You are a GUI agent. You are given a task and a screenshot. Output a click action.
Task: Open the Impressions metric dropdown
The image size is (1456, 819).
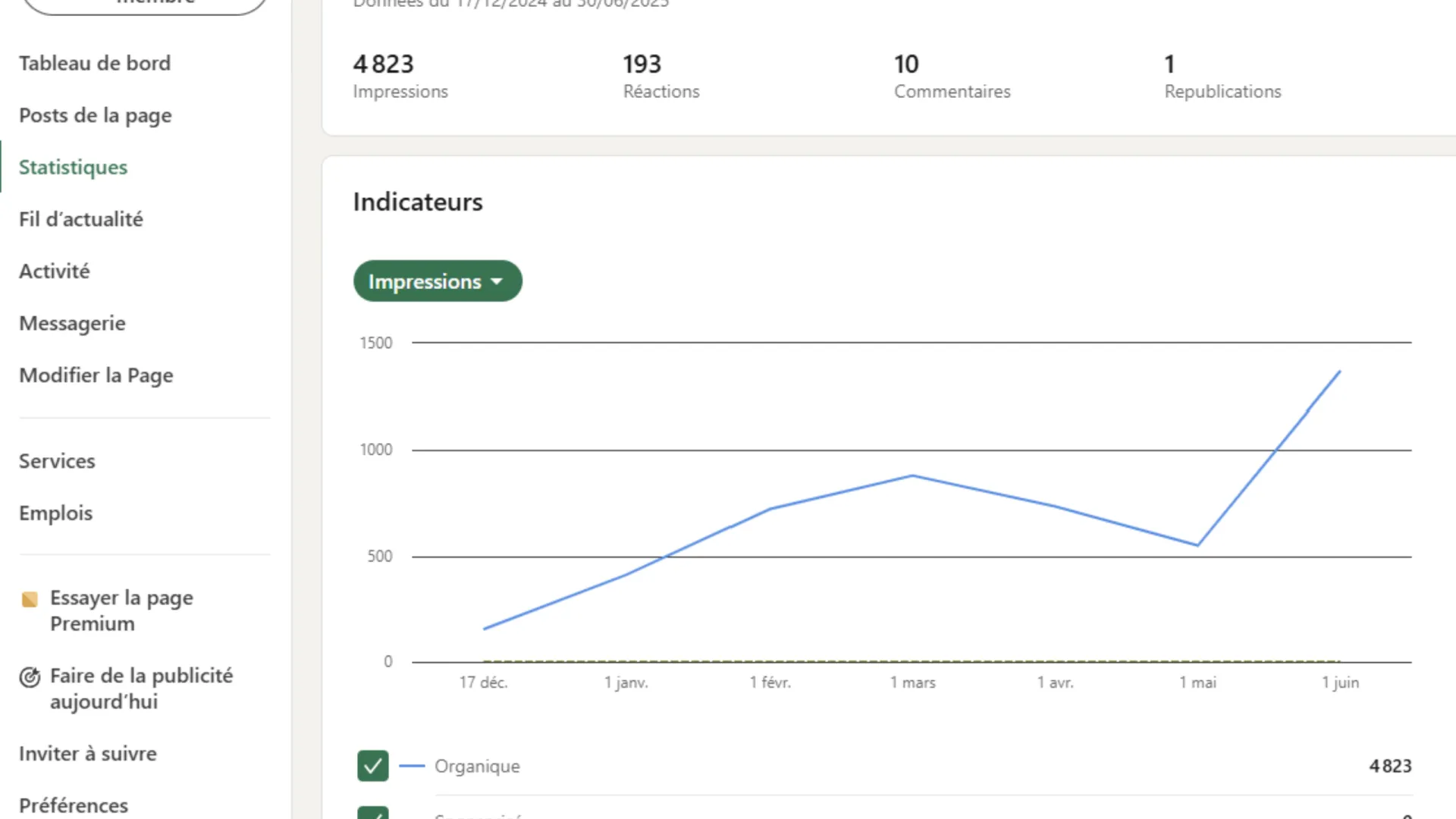click(x=438, y=281)
